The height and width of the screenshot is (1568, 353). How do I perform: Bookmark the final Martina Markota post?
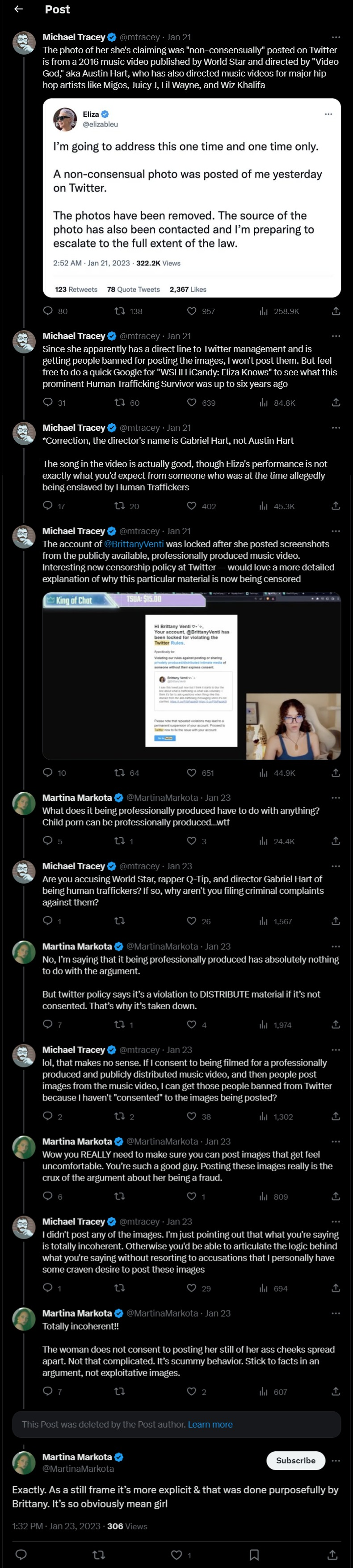(254, 1555)
